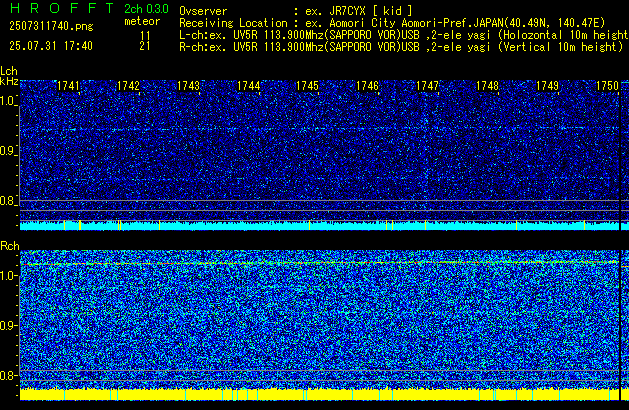
Task: Click the Receiving Location Aomori City line
Action: (392, 23)
